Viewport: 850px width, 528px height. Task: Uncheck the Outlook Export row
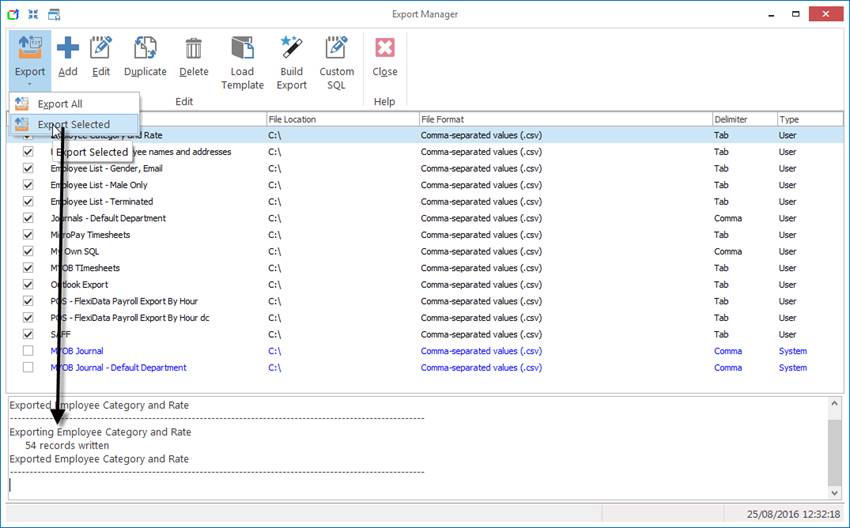point(28,284)
